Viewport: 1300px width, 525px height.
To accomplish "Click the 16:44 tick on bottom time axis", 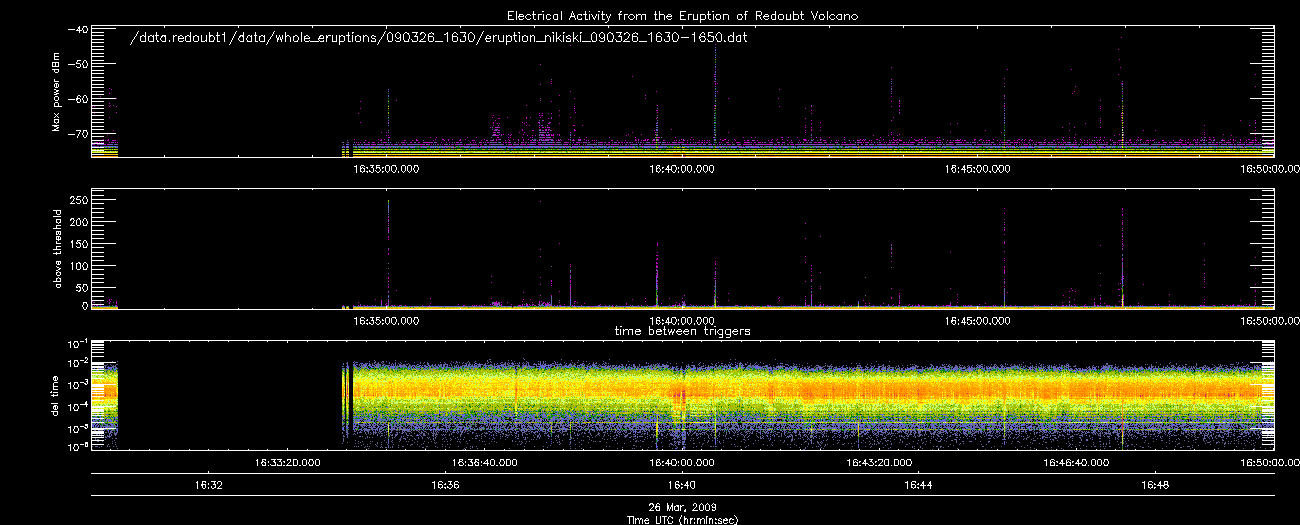I will coord(919,485).
